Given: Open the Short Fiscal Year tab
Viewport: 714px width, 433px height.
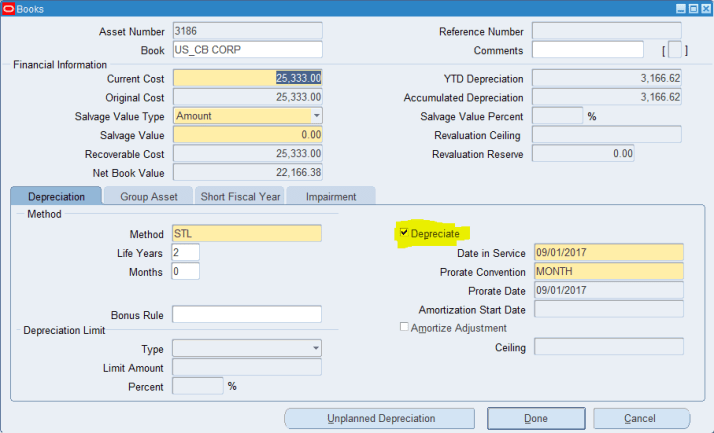Looking at the screenshot, I should 240,197.
